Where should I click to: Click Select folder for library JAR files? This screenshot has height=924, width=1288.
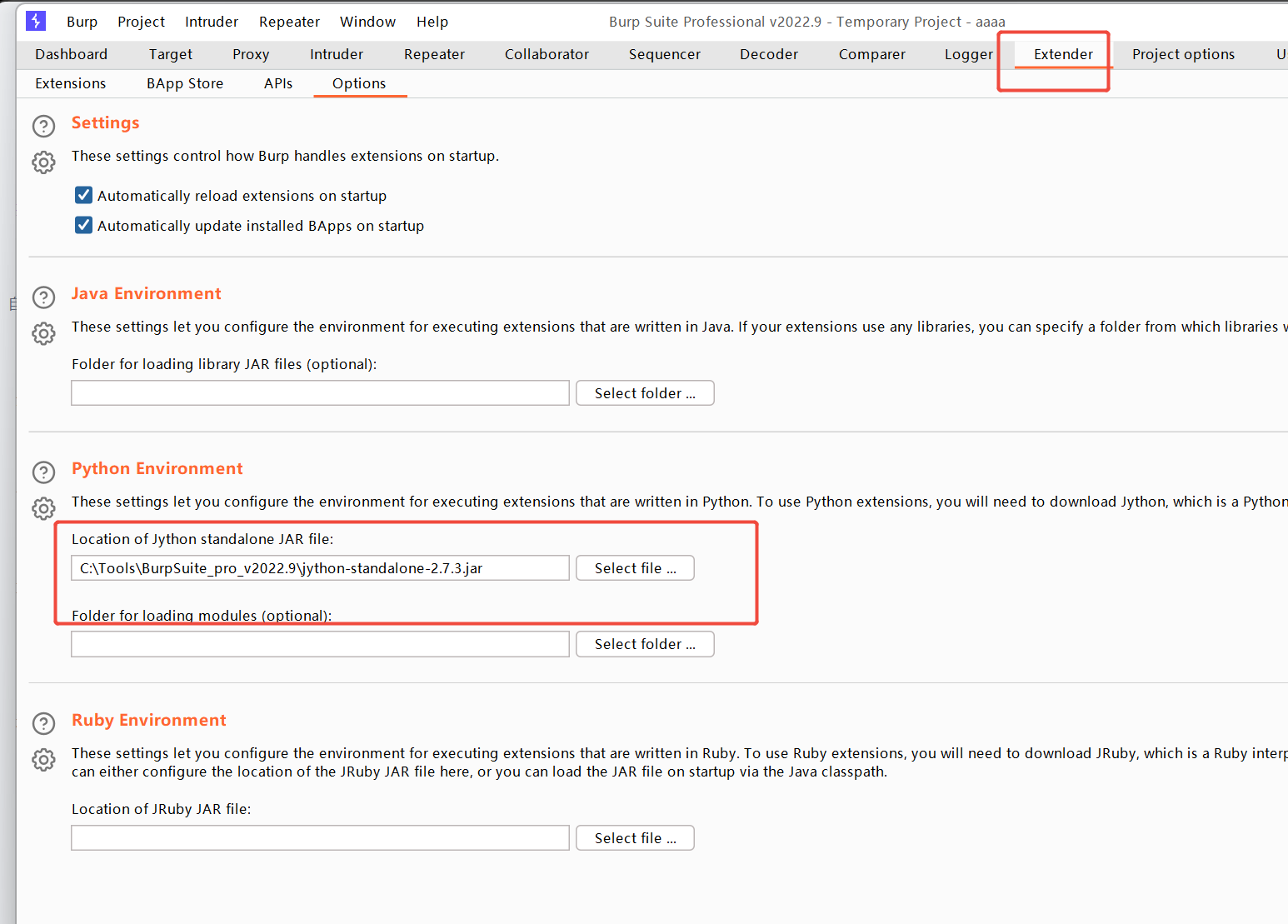coord(645,393)
